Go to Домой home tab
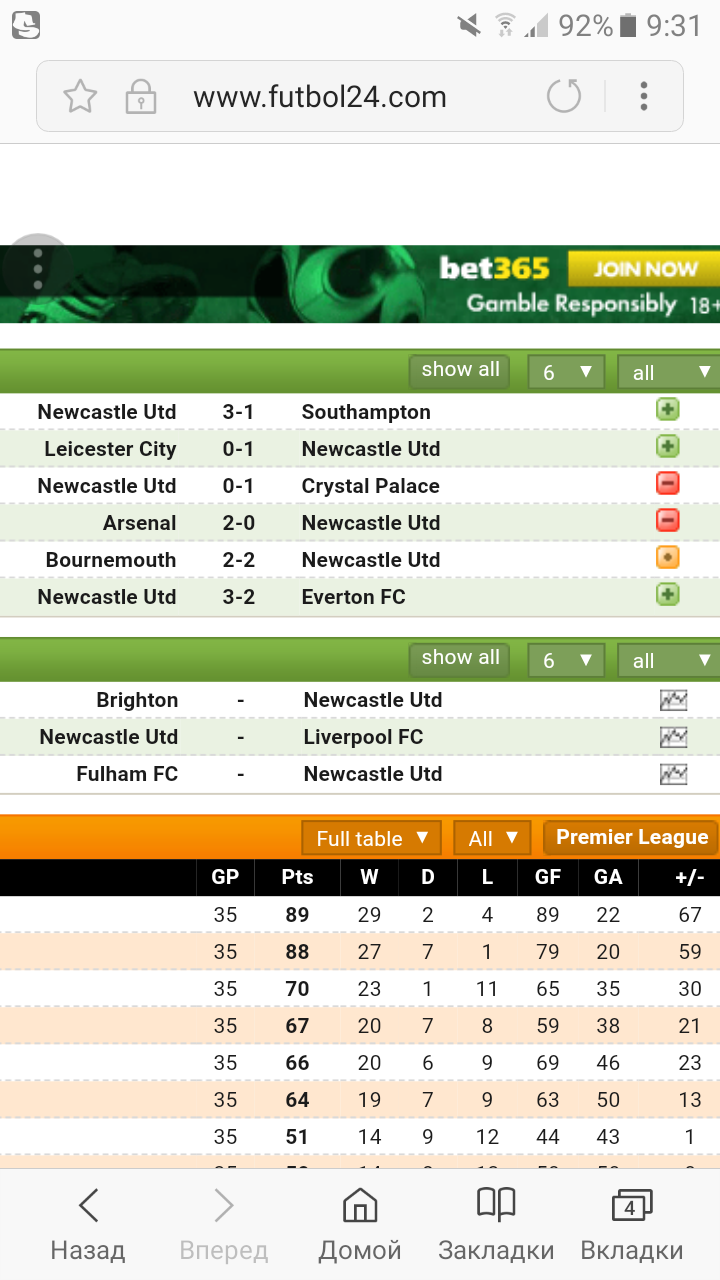Image resolution: width=720 pixels, height=1280 pixels. click(360, 1225)
